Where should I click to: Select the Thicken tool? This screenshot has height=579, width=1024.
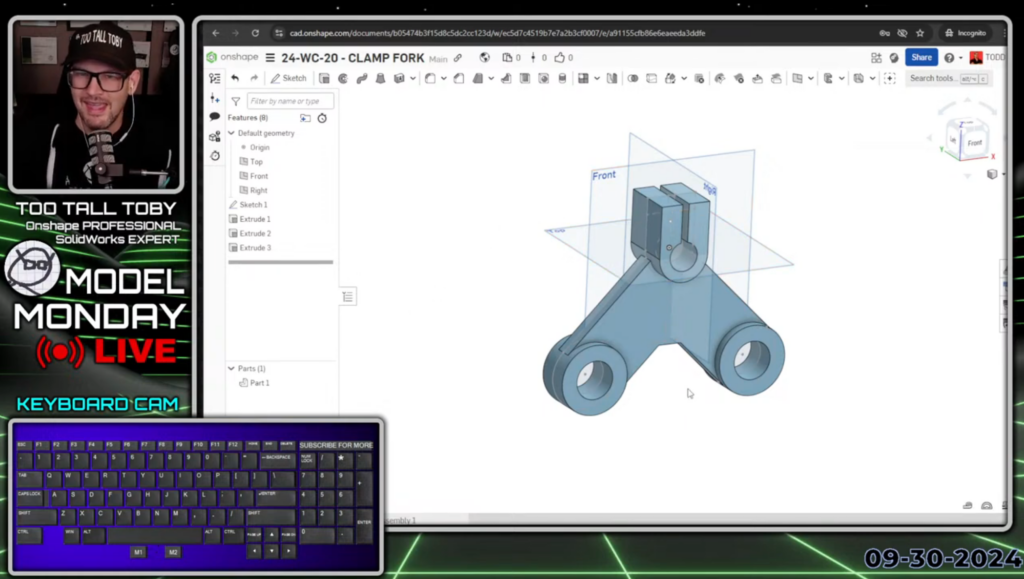point(399,78)
